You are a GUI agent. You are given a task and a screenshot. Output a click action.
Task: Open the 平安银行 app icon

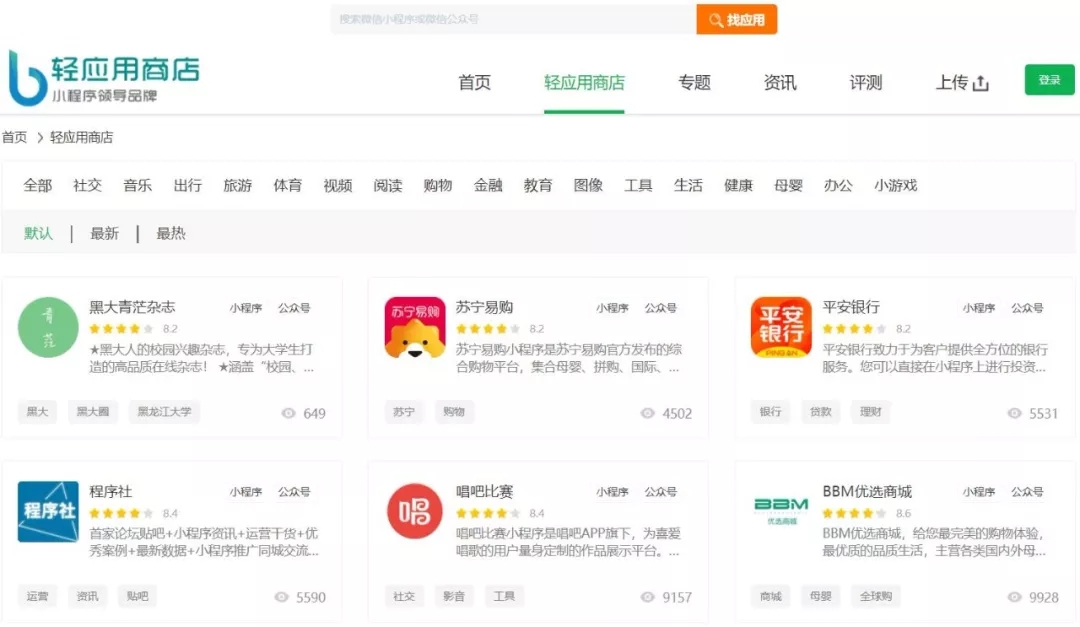(781, 327)
